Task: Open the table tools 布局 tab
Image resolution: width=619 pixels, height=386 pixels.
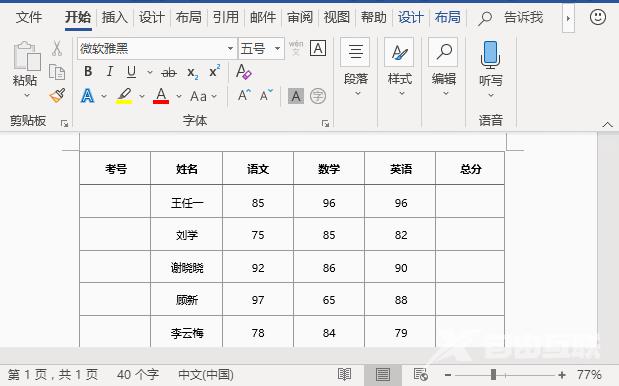Action: (x=448, y=17)
